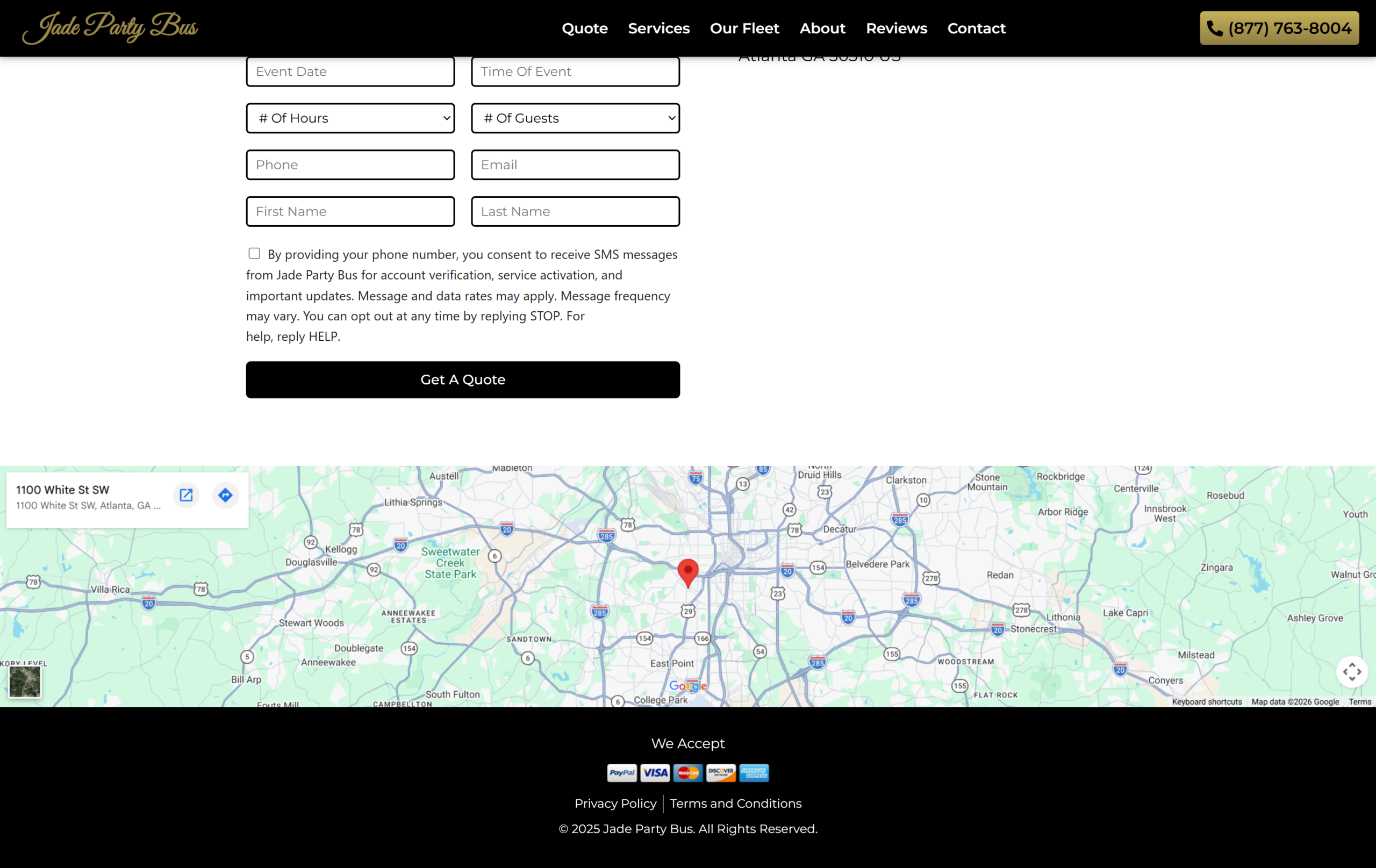Click the Villa Rica map label

(110, 589)
